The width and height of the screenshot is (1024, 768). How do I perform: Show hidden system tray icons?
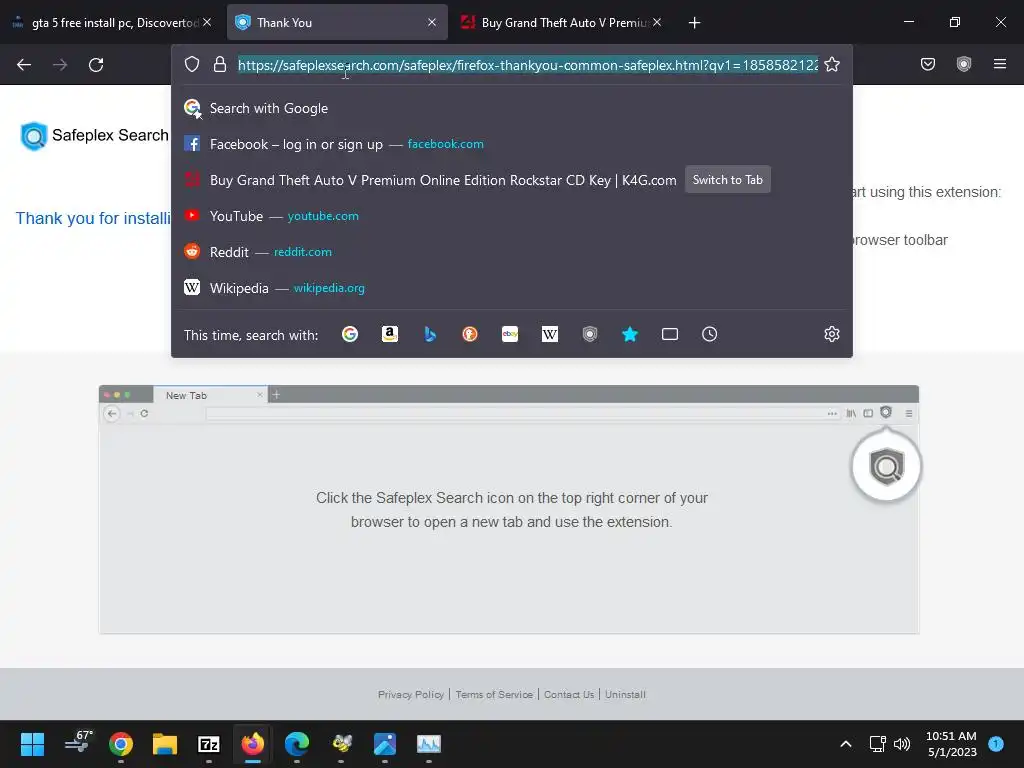pyautogui.click(x=846, y=744)
